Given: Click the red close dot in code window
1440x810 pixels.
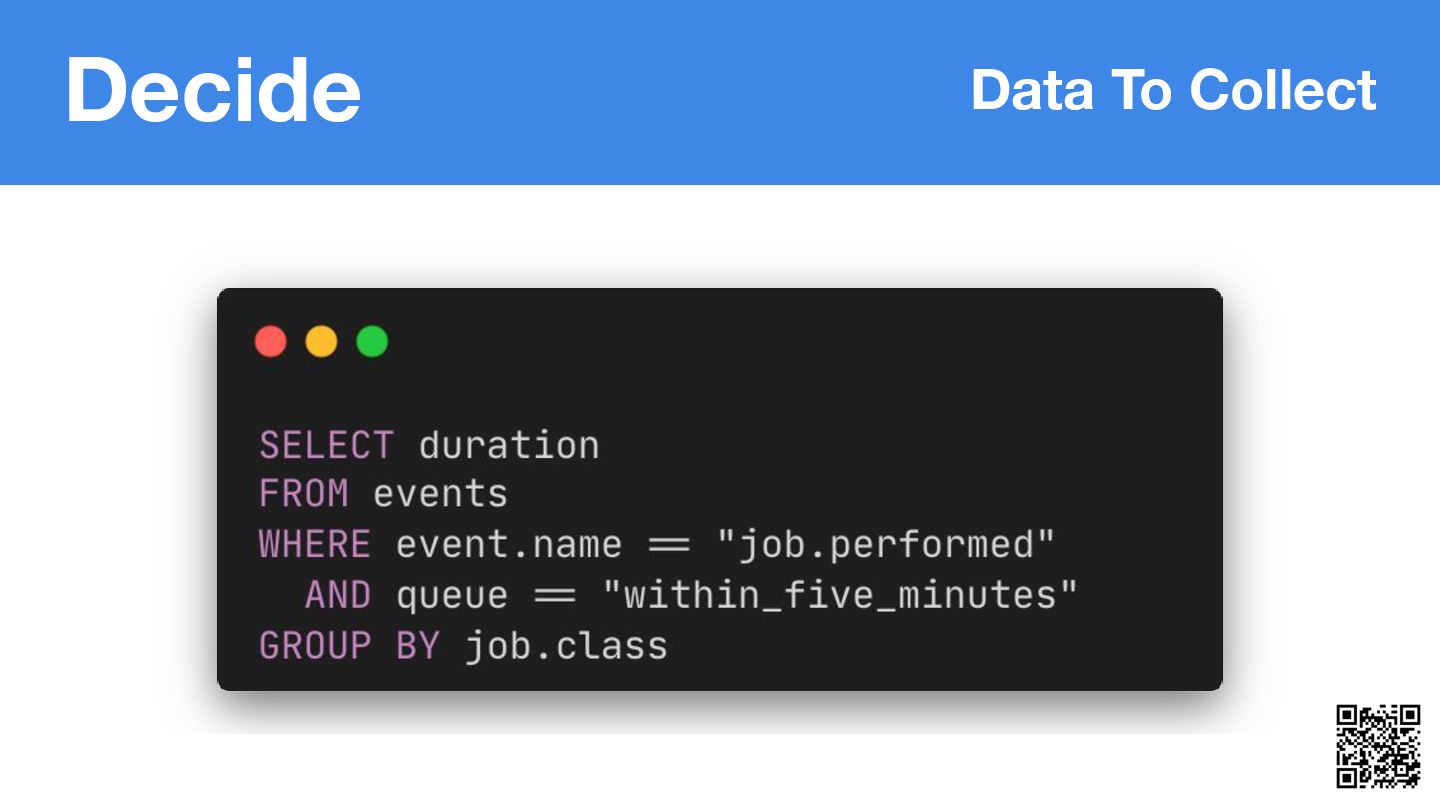Looking at the screenshot, I should 271,342.
